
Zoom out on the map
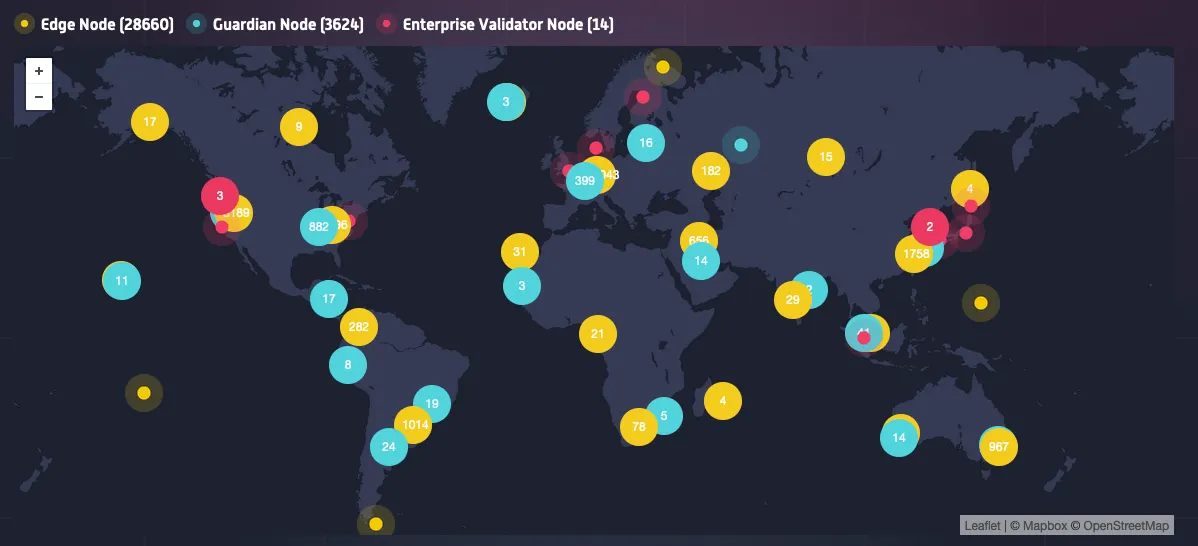point(39,97)
